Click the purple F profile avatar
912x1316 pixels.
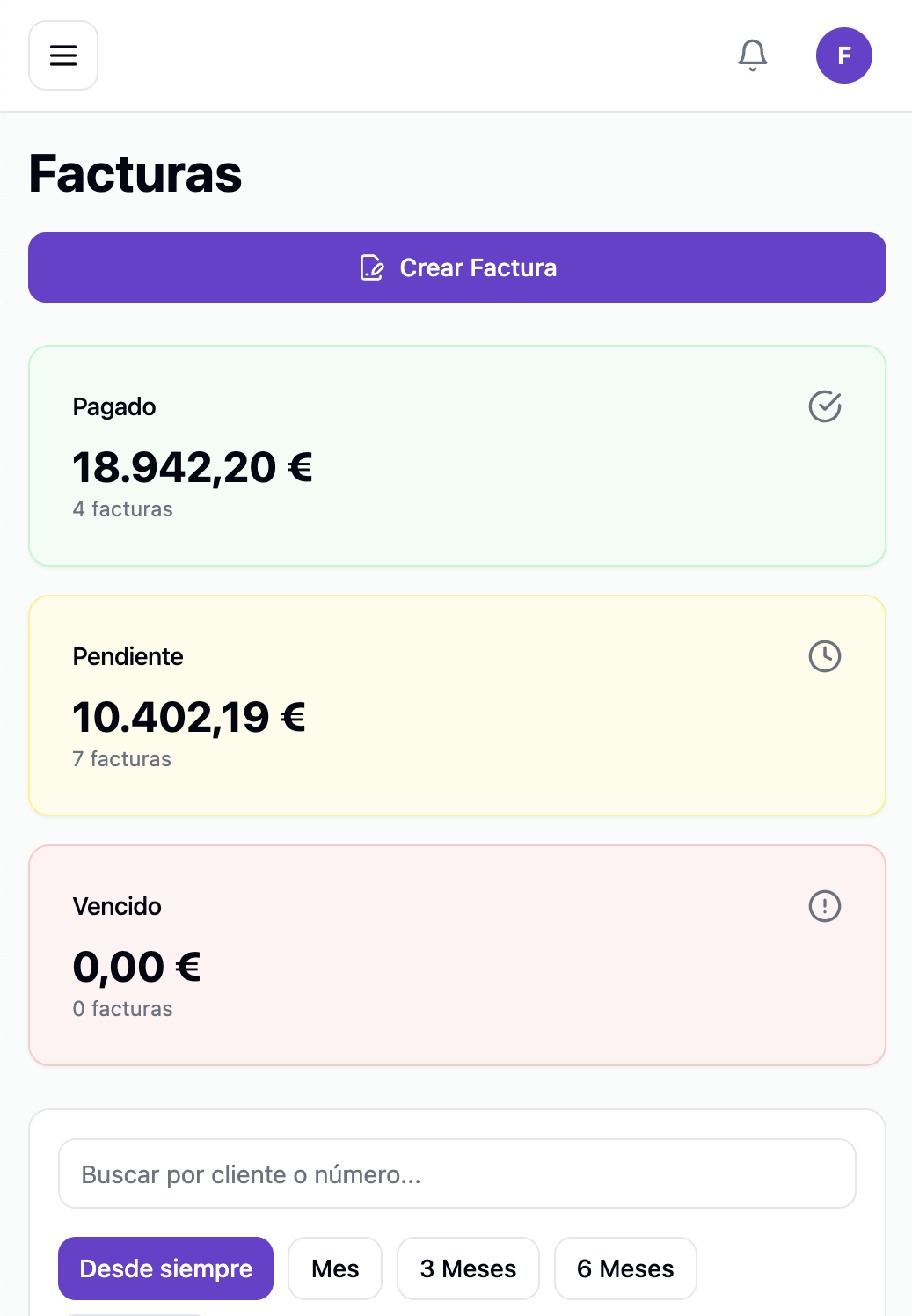tap(844, 55)
